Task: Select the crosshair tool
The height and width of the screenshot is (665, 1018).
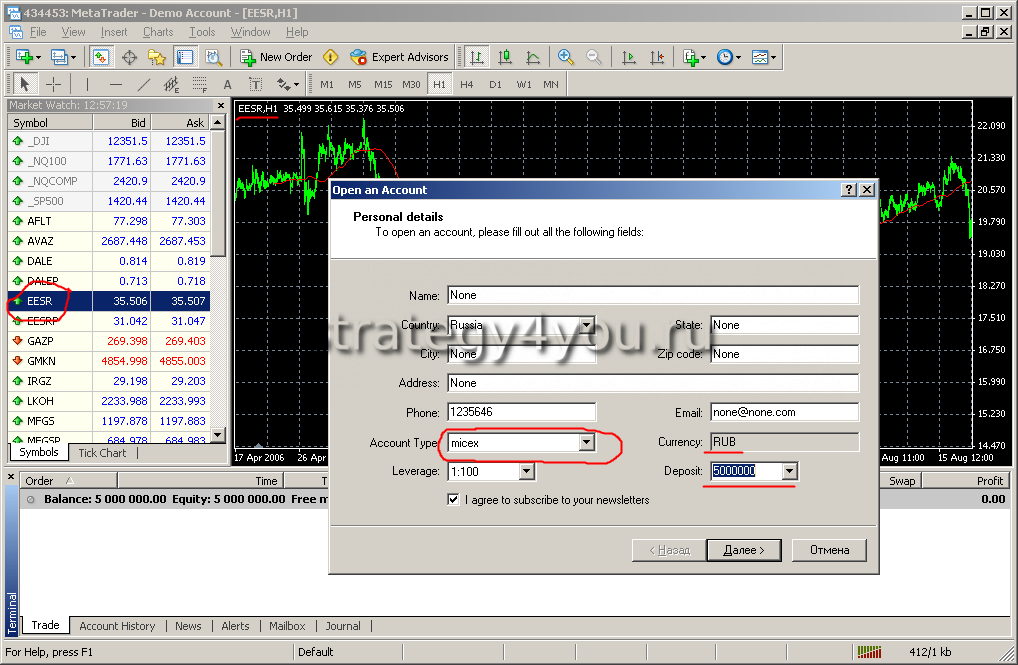Action: coord(53,84)
